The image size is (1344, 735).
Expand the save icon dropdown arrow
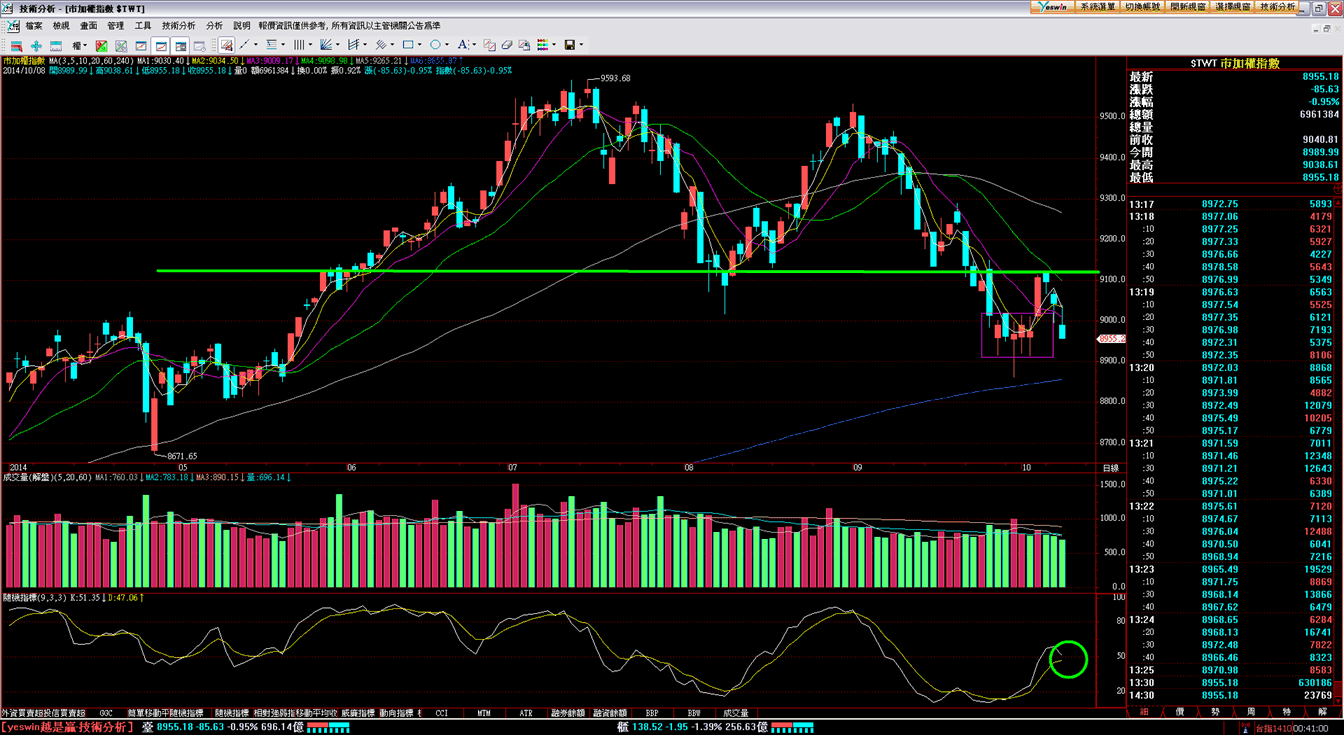point(581,45)
